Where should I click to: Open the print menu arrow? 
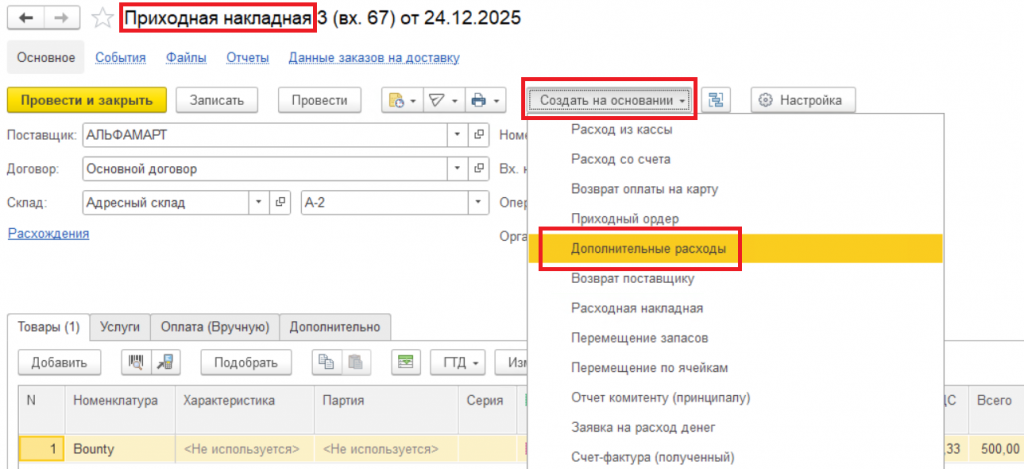pyautogui.click(x=498, y=101)
